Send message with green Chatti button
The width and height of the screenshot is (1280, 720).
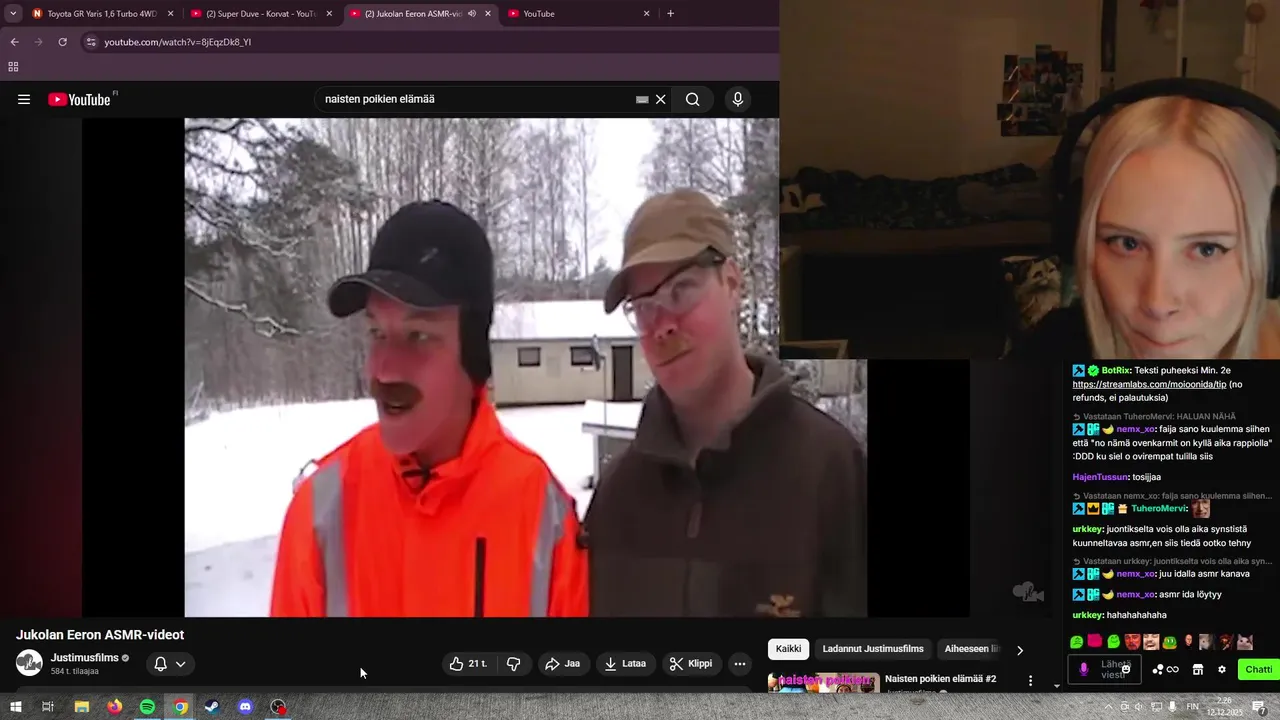tap(1259, 670)
